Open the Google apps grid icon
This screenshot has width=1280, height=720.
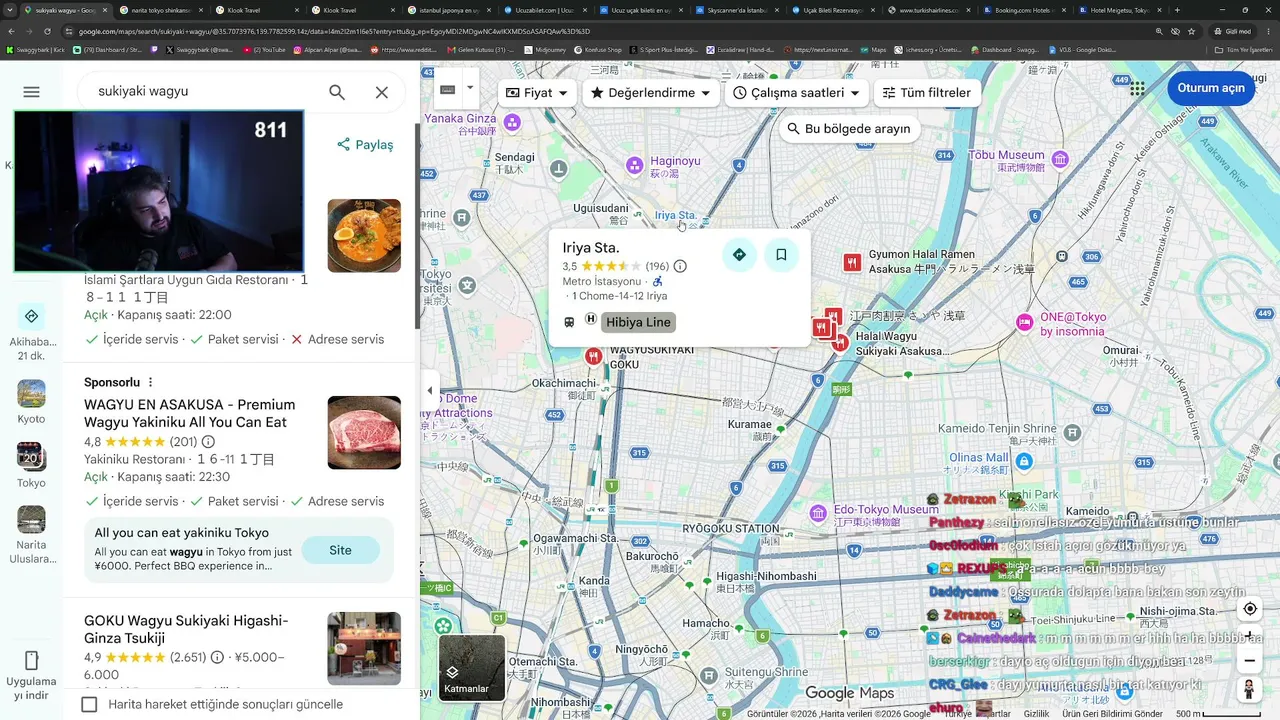click(1137, 88)
